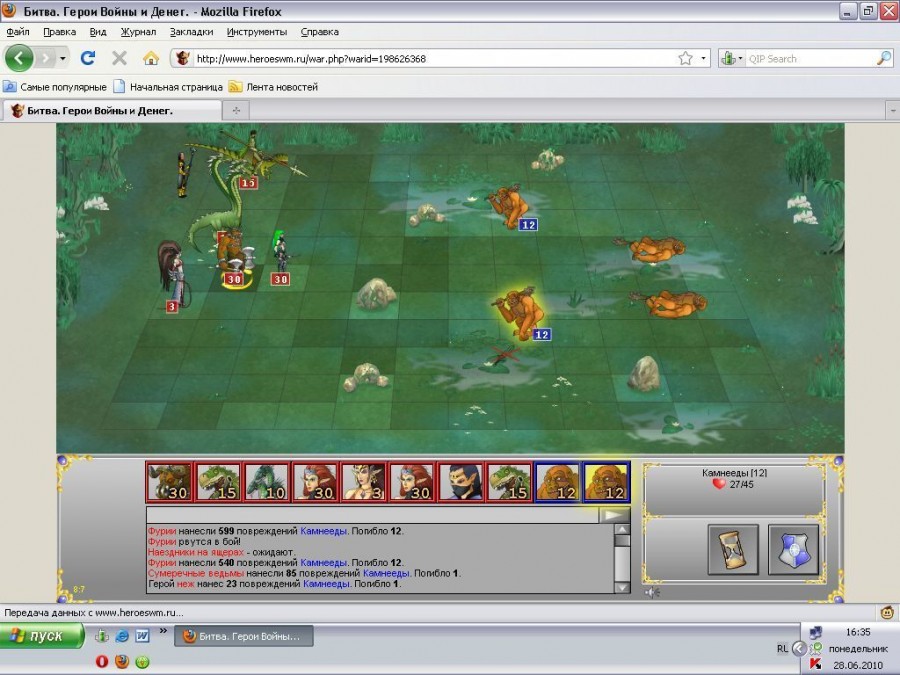Open the back/forward history dropdown
Screen dimensions: 900x675
click(x=63, y=58)
